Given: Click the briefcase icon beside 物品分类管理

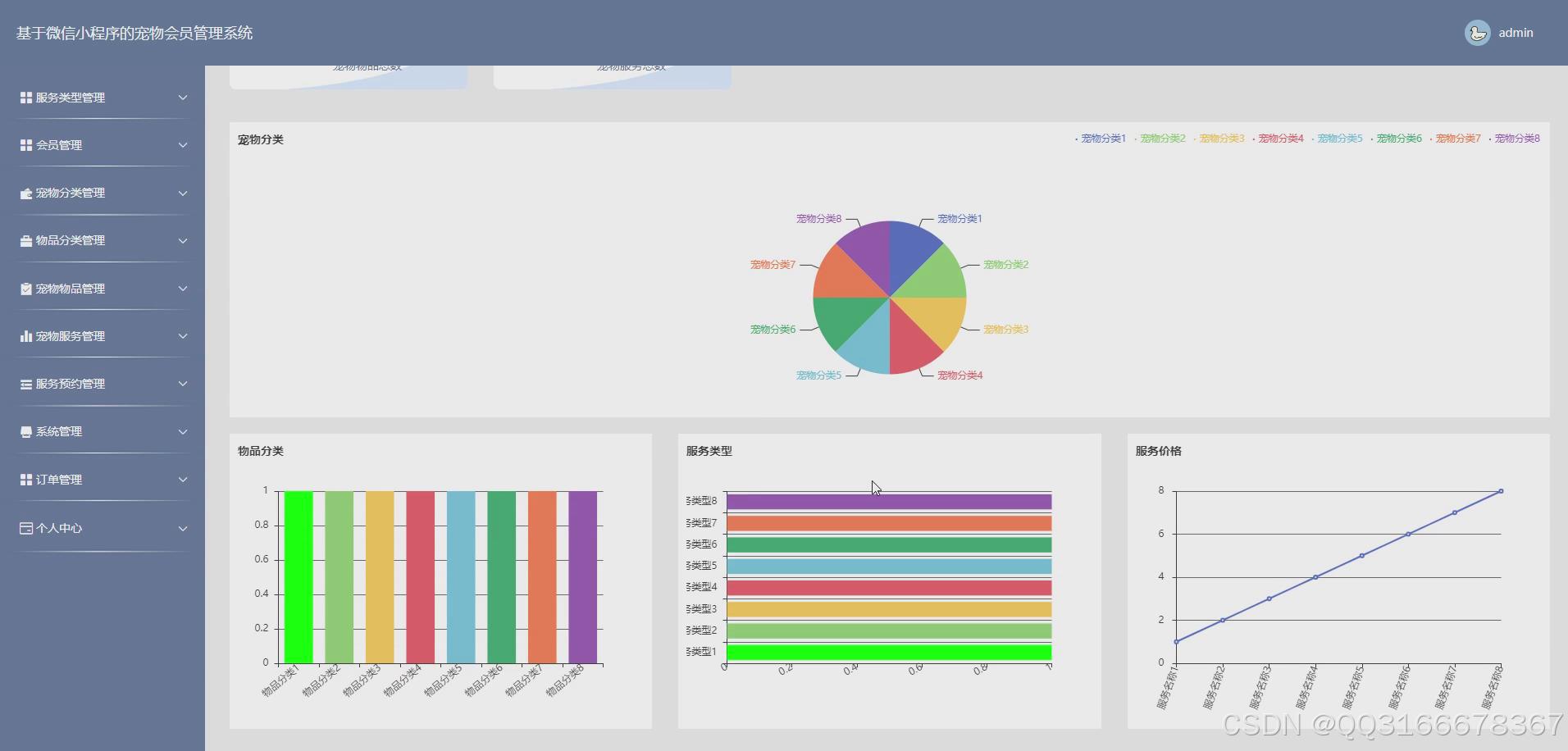Looking at the screenshot, I should point(26,241).
